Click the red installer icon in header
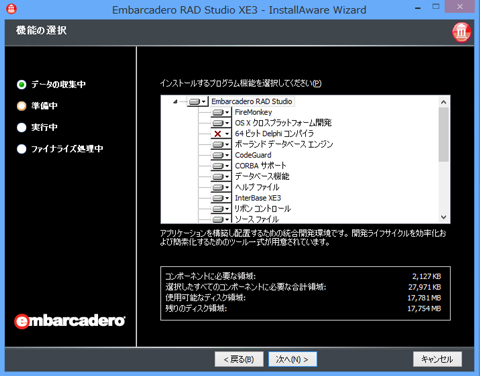480x376 pixels. 462,32
